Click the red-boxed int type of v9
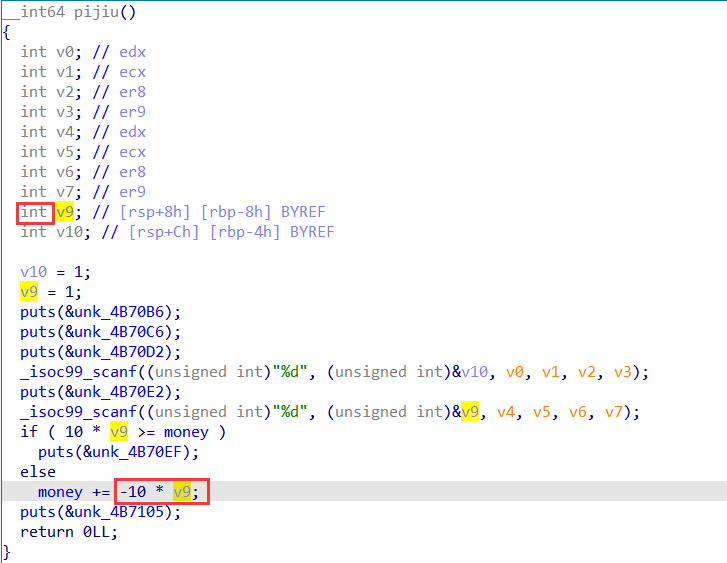The height and width of the screenshot is (563, 727). 34,212
